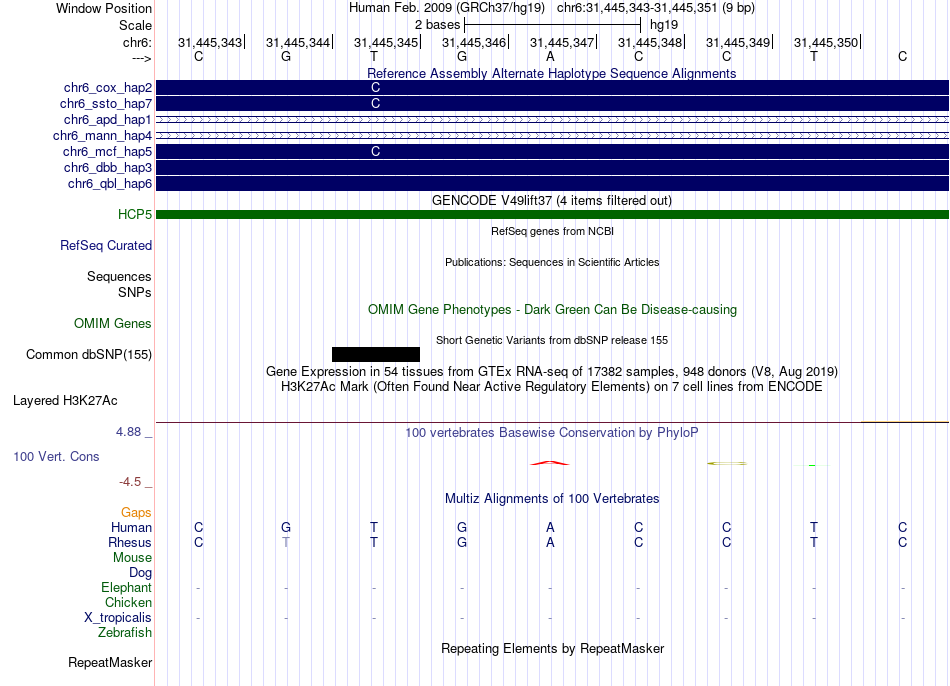950x686 pixels.
Task: Click the OMIM Gene Phenotypes title
Action: [x=552, y=310]
